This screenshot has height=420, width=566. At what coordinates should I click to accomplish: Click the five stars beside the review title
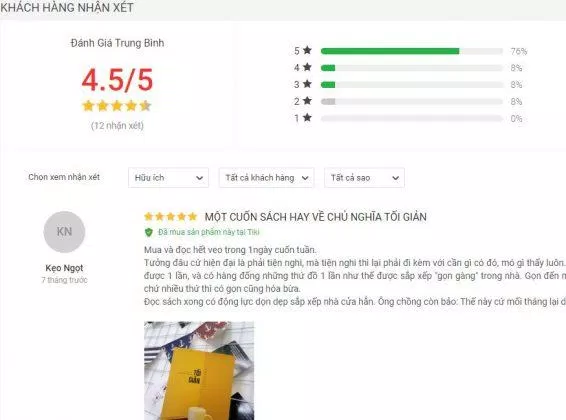[x=170, y=216]
